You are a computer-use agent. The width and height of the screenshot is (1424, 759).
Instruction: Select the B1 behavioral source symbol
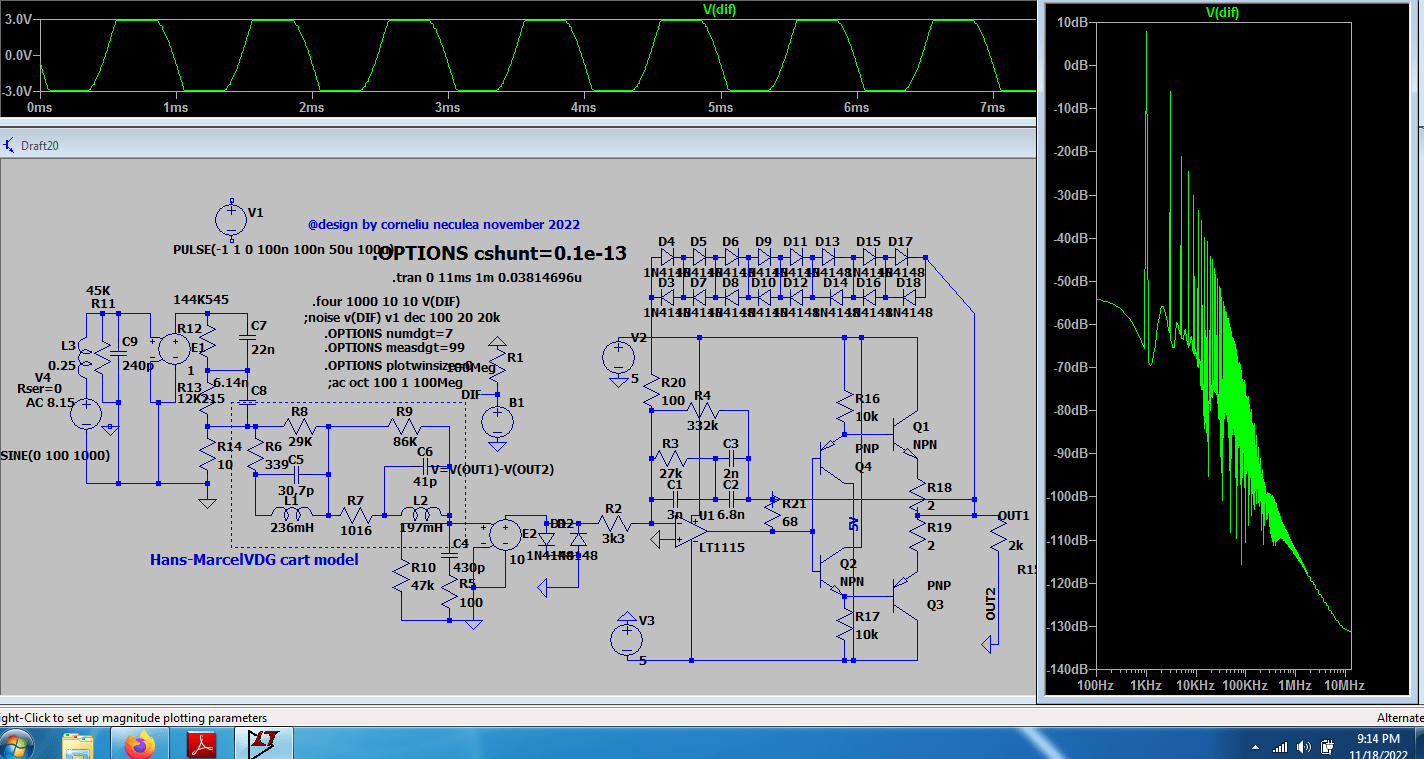[x=497, y=420]
